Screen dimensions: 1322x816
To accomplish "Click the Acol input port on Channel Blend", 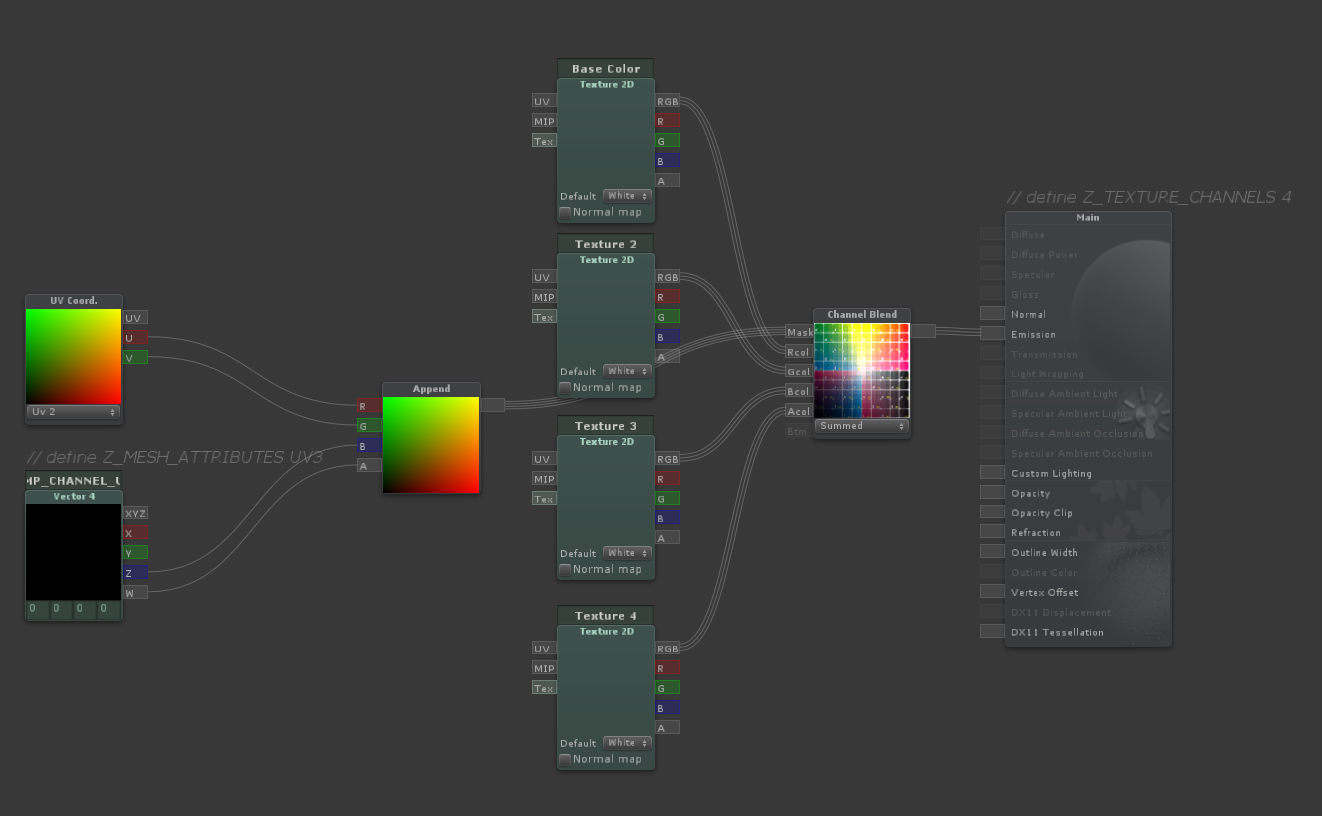I will [799, 411].
